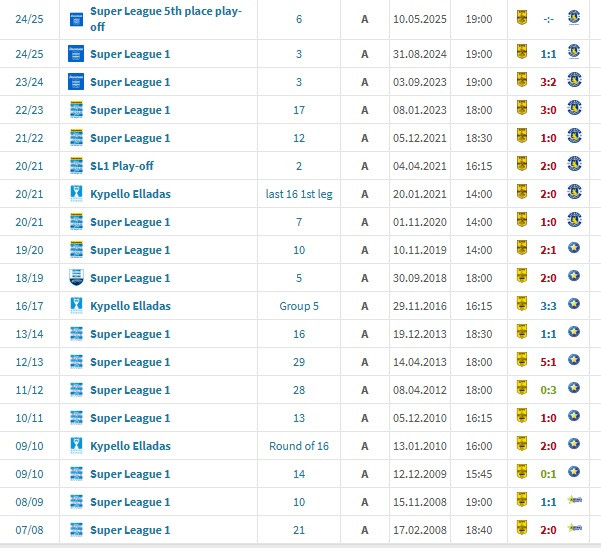
Task: Select the 3:3 result of the Group 5 match
Action: pyautogui.click(x=547, y=306)
